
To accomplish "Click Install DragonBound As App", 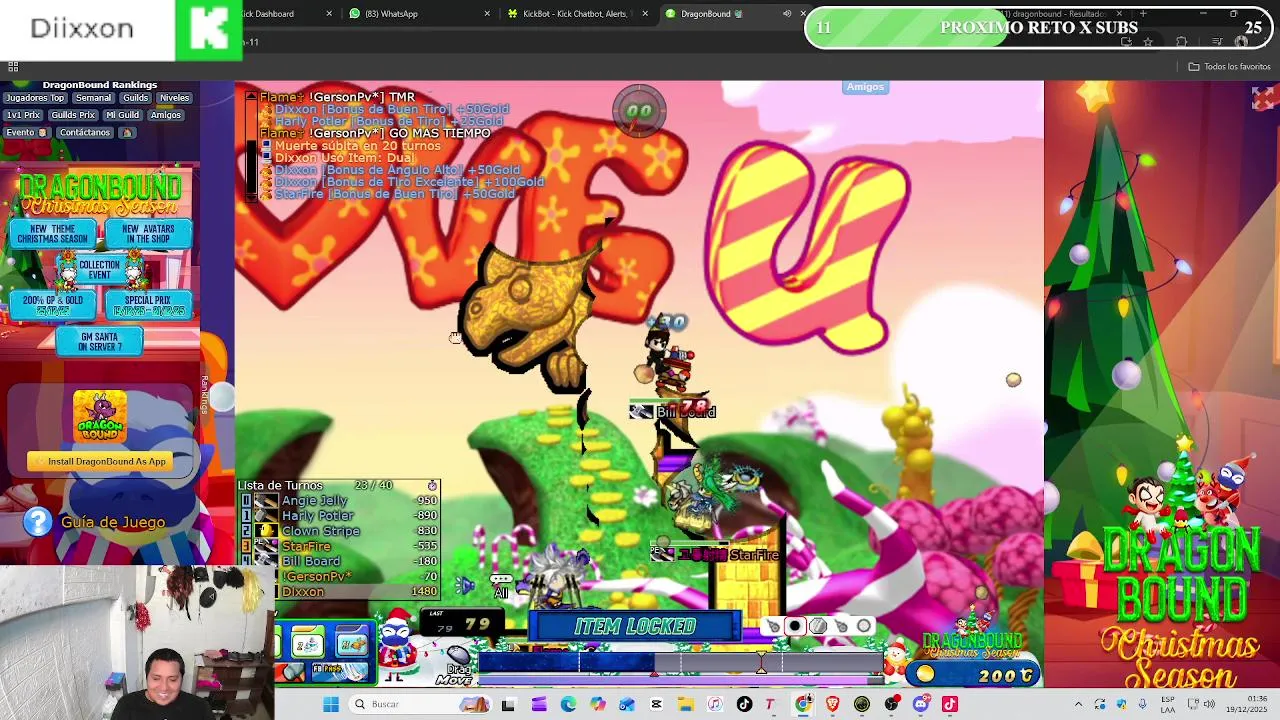I will coord(100,461).
